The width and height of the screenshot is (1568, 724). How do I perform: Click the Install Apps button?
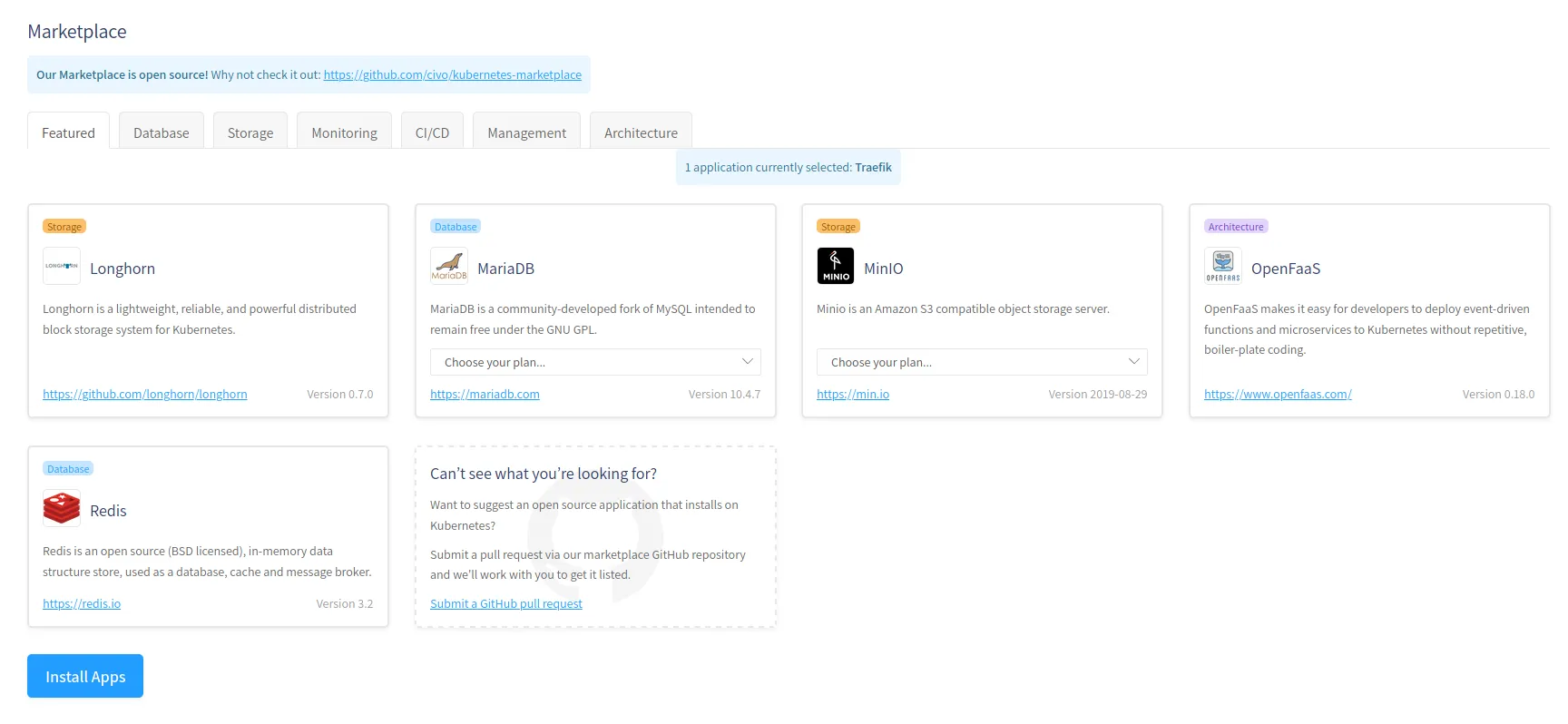pos(85,676)
